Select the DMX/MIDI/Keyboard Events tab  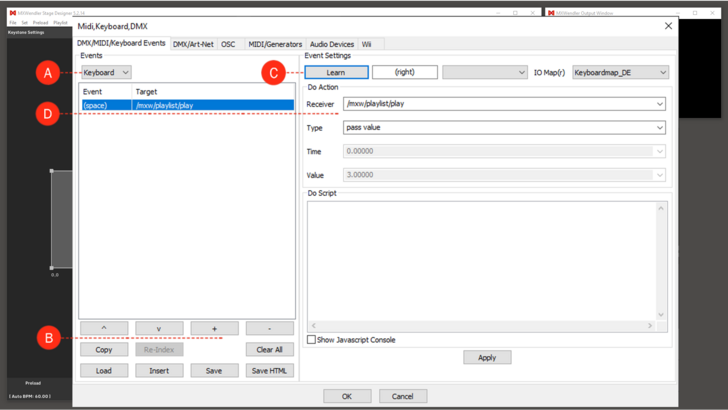121,43
